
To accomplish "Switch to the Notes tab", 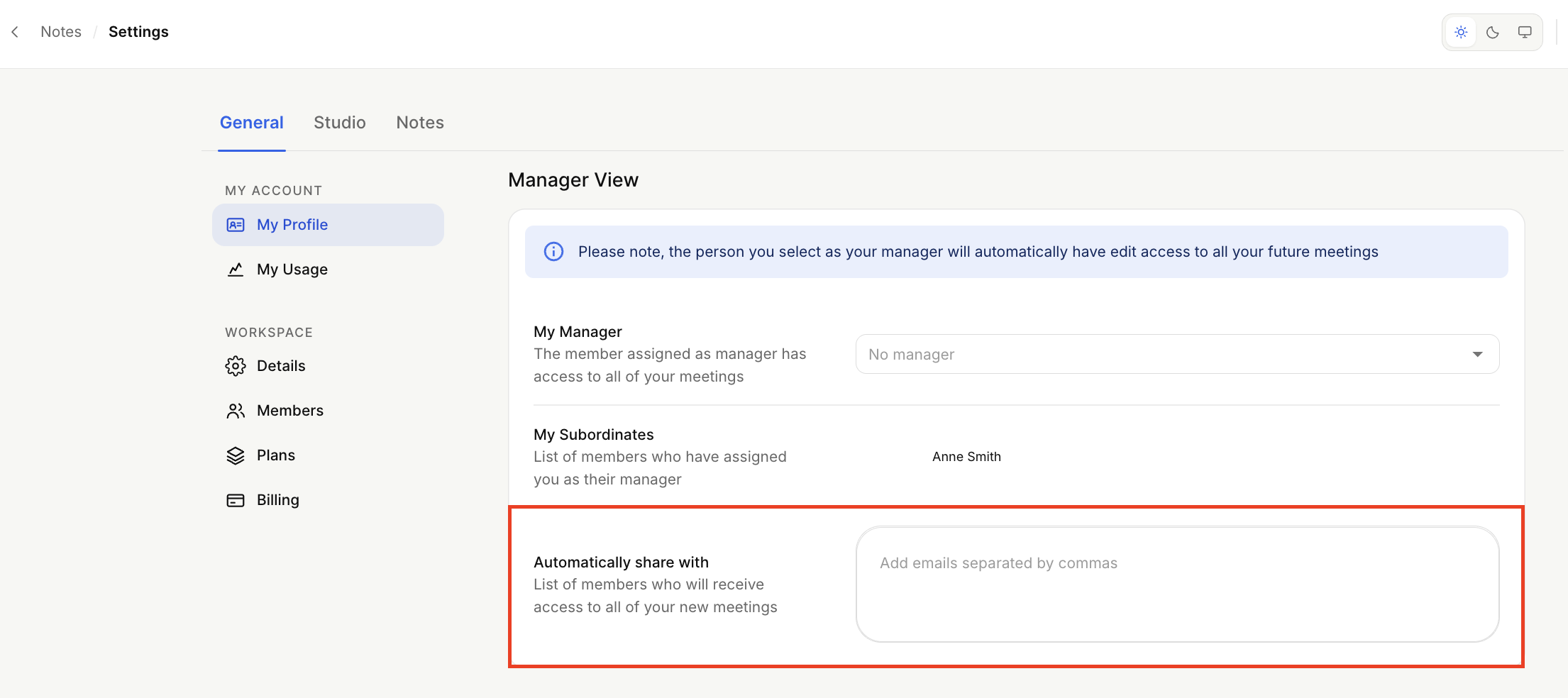I will click(420, 123).
